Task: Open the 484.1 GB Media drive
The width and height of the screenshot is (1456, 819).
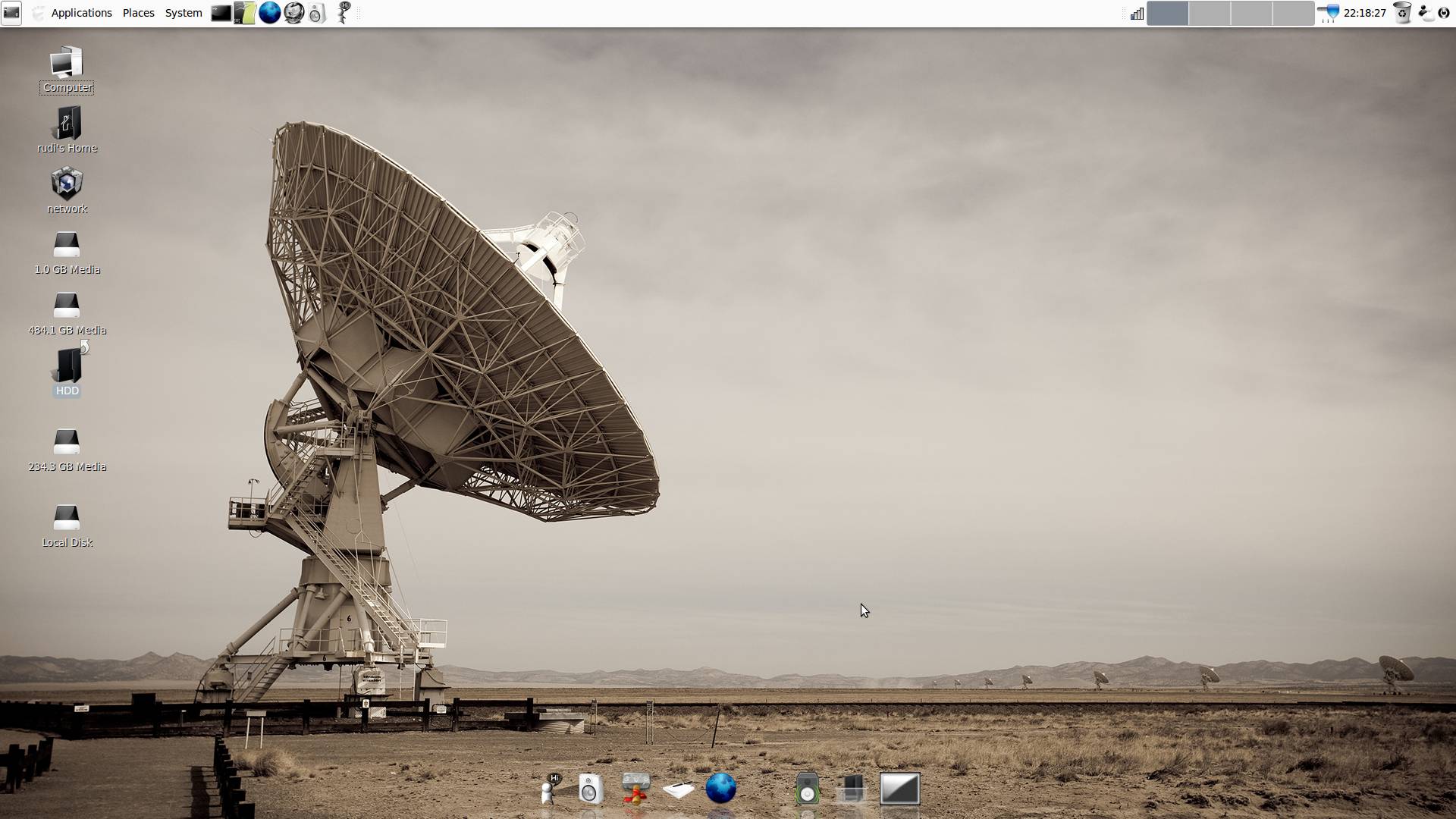Action: click(x=67, y=306)
